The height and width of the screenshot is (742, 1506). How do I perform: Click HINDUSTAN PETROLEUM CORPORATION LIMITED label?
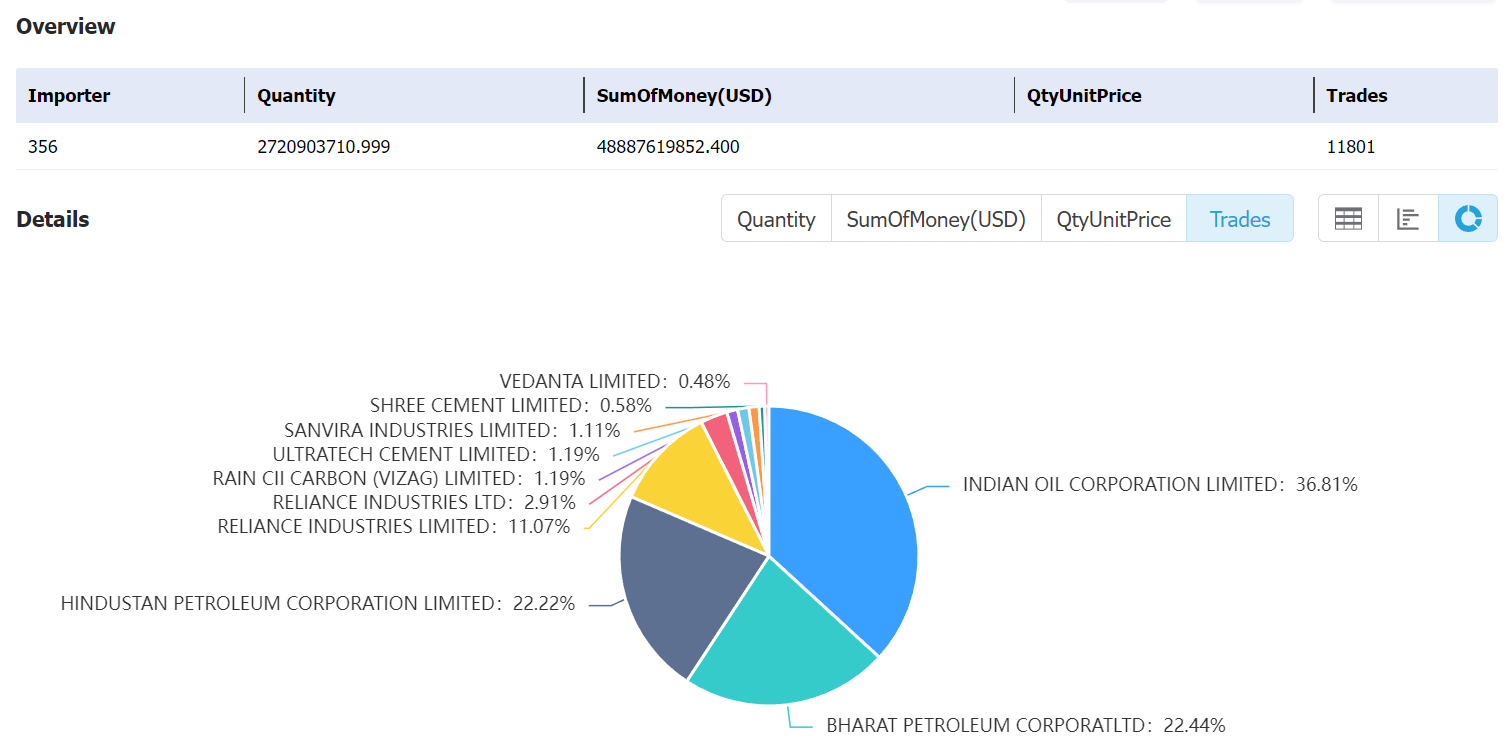(318, 604)
